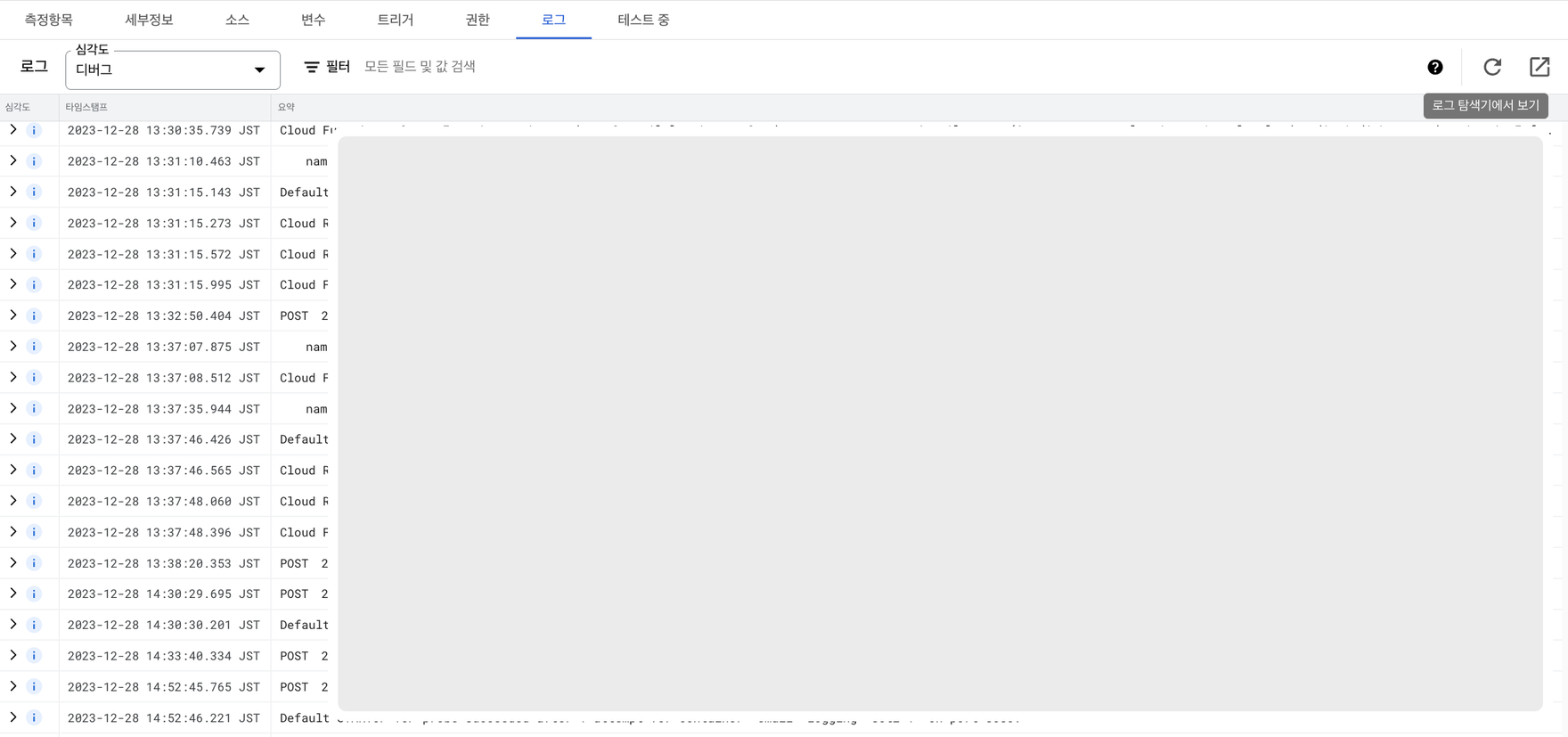Select timestamp 2023-12-28 14:52:46.221 JST
Viewport: 1568px width, 737px height.
point(164,717)
